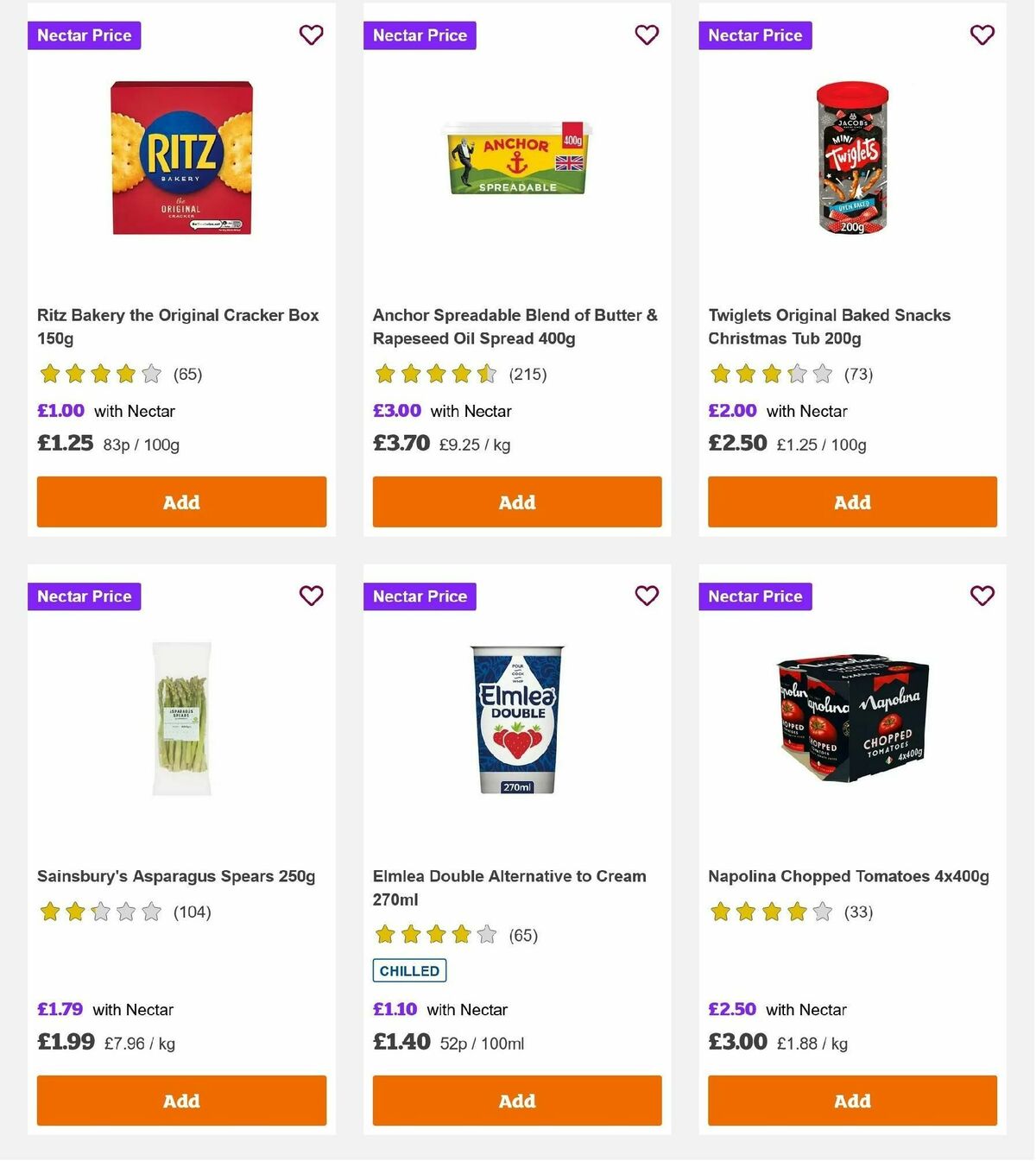Click the heart icon on Anchor Spreadable
Screen dimensions: 1036x1161
(x=647, y=35)
